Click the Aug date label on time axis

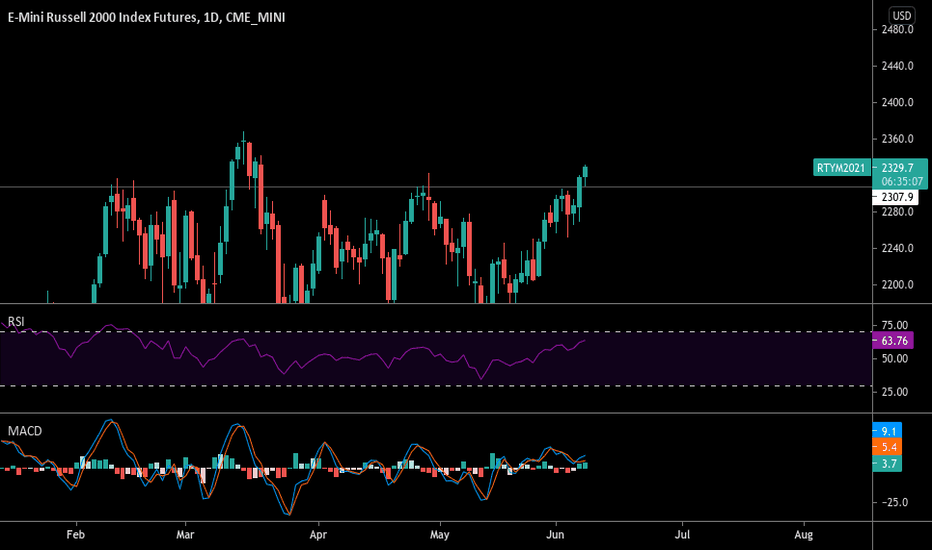tap(804, 535)
